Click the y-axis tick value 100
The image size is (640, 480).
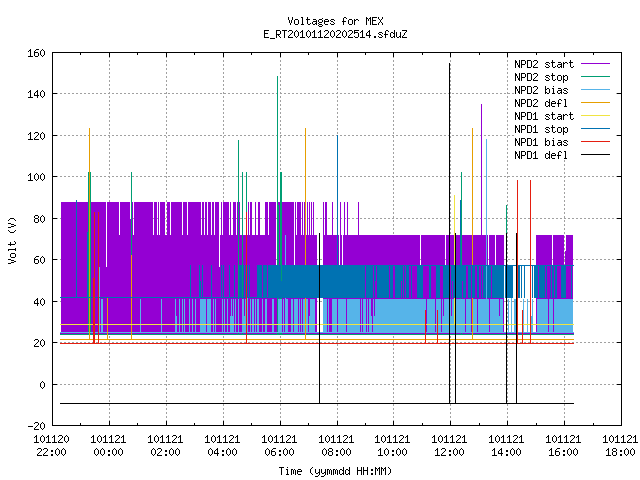(36, 177)
